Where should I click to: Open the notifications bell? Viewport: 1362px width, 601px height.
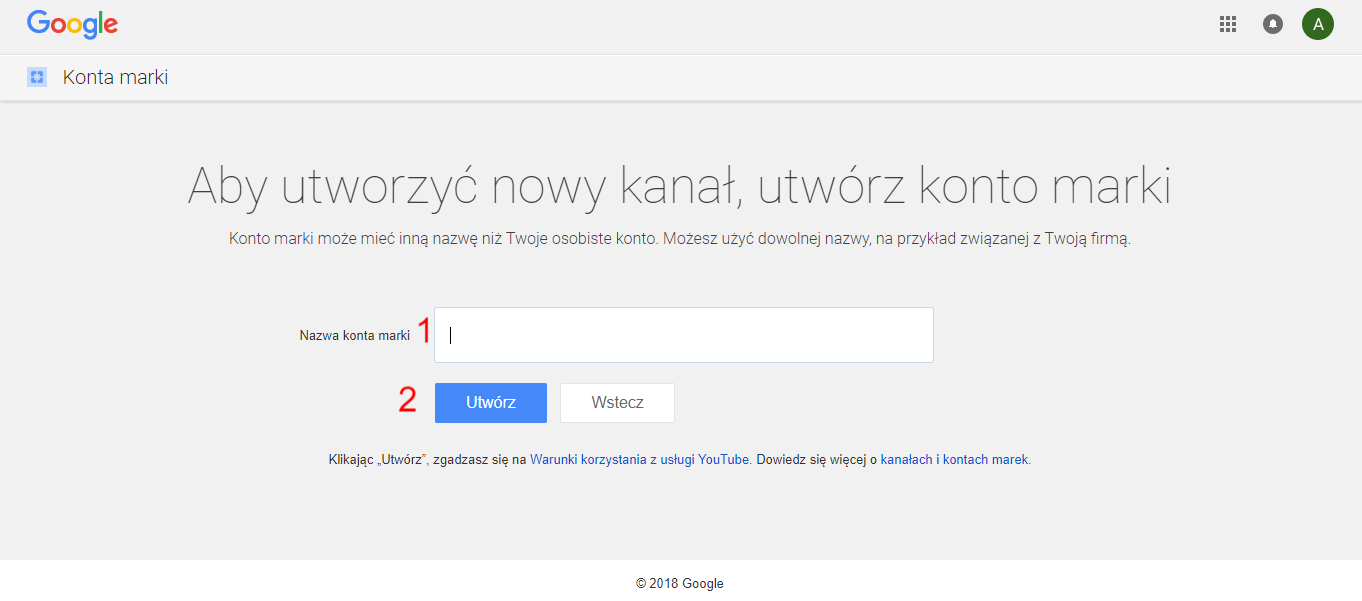click(x=1273, y=24)
